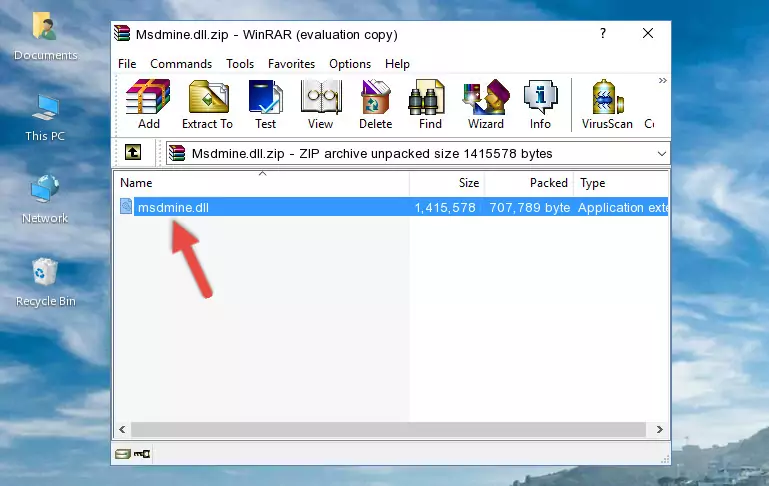Open the File menu

click(127, 64)
